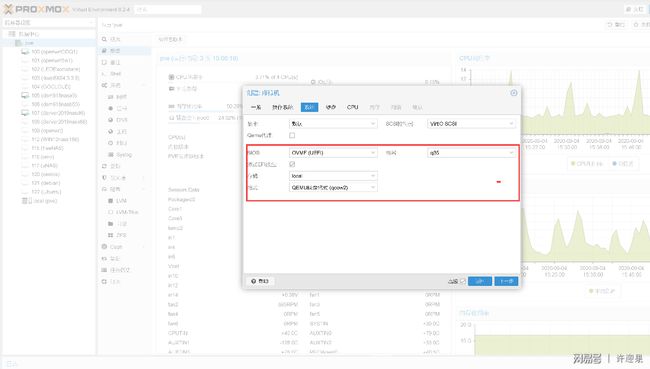The width and height of the screenshot is (650, 369).
Task: Open the Machine dropdown showing q35
Action: pyautogui.click(x=471, y=153)
